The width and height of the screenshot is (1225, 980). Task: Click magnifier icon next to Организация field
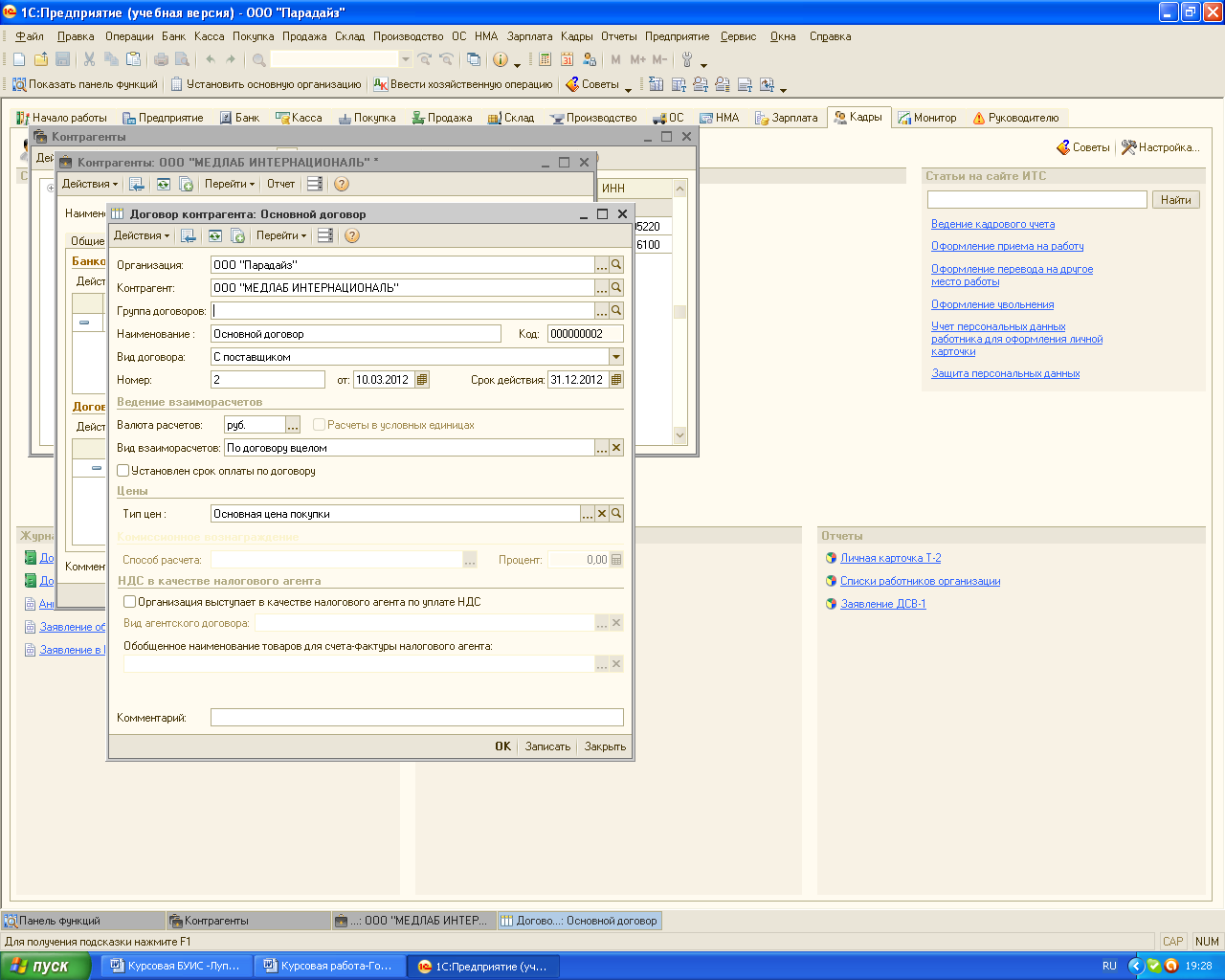click(x=616, y=265)
